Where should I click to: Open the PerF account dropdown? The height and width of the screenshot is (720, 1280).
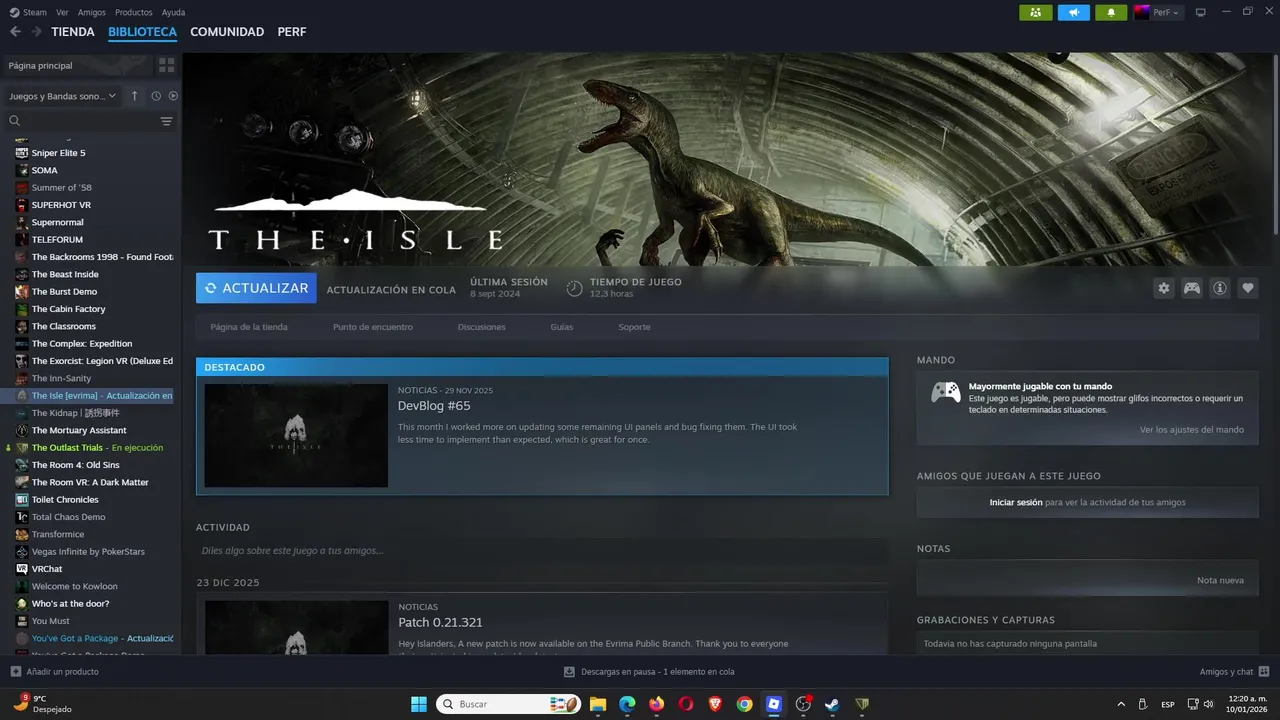(x=1157, y=12)
